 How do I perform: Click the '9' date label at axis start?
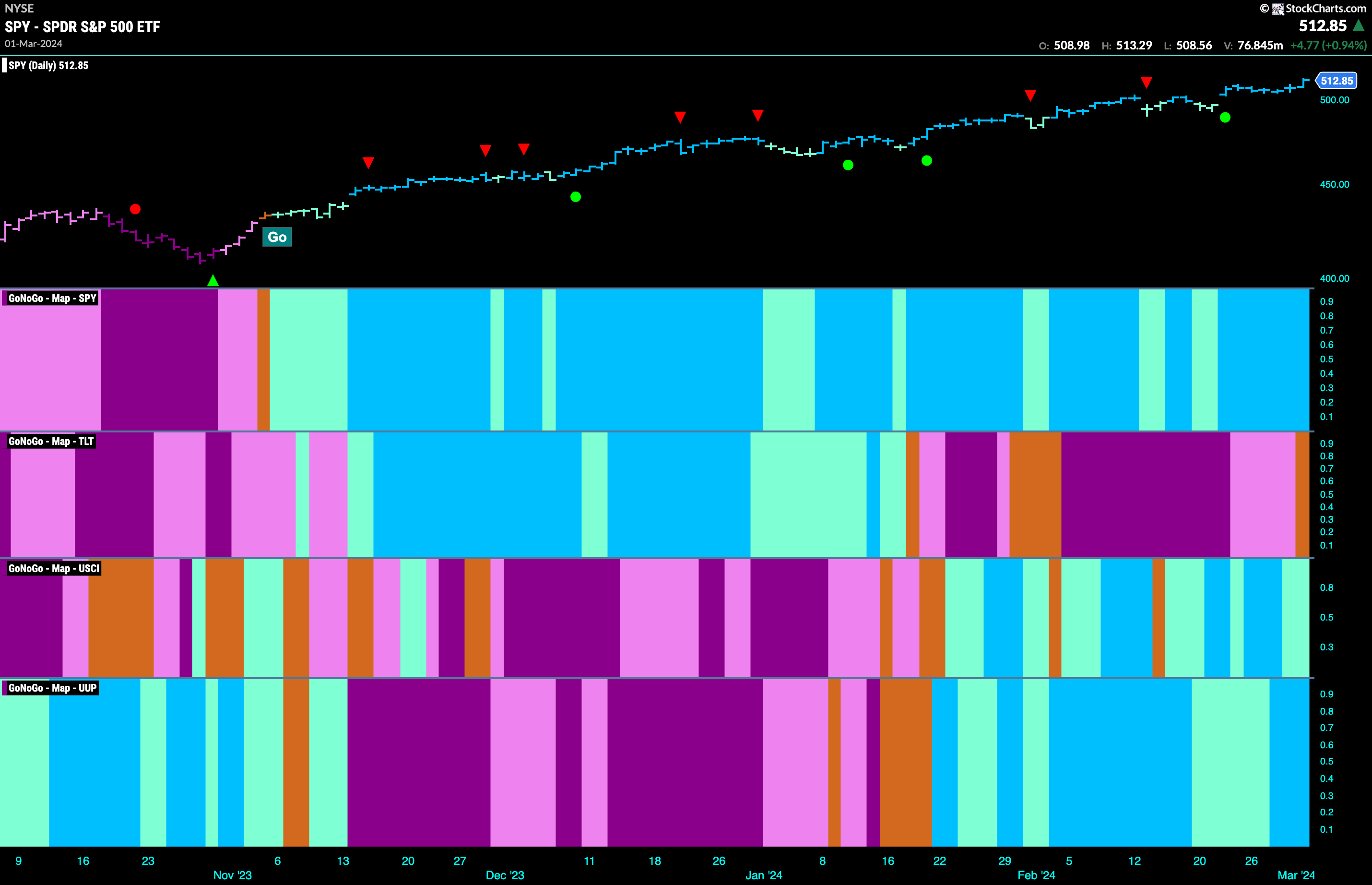(x=18, y=861)
